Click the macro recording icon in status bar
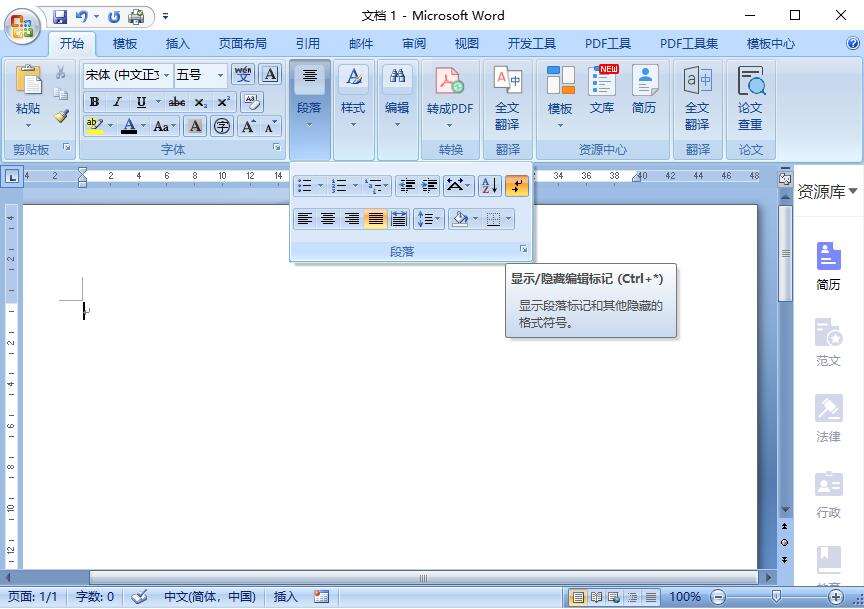Viewport: 864px width, 609px height. click(x=321, y=596)
